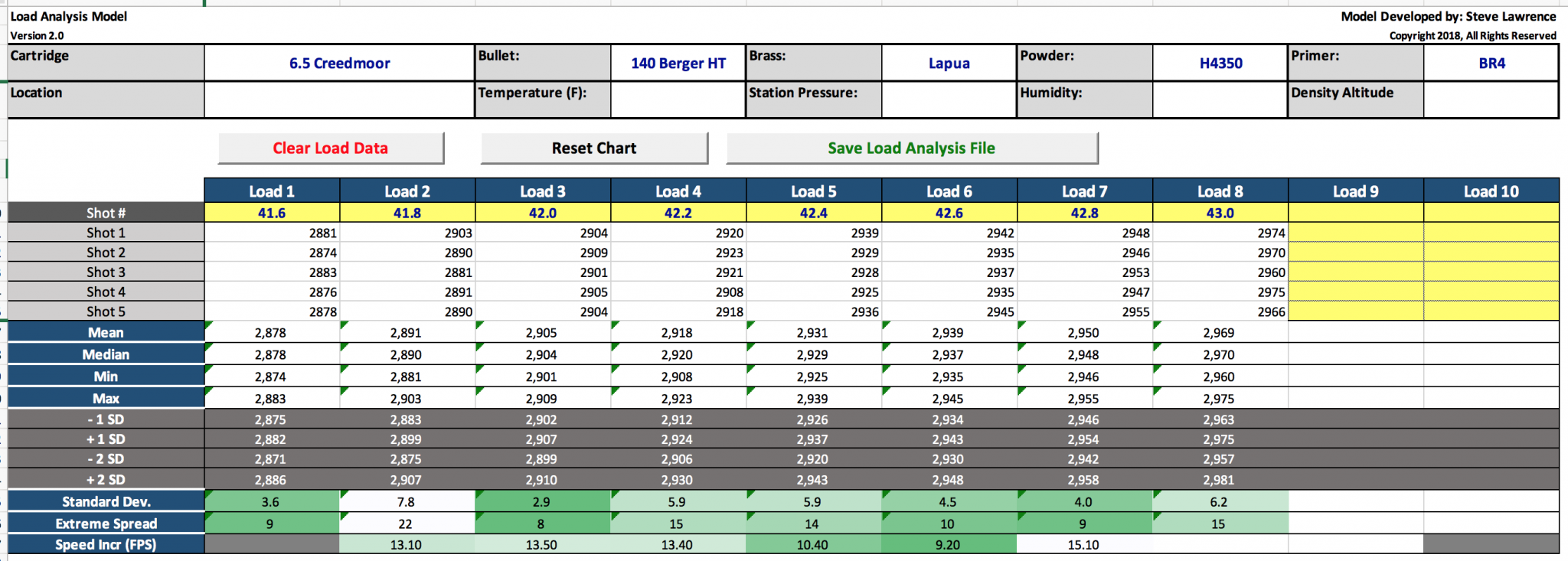Select Shot 5 velocity 2936
Screen dimensions: 1568x561
click(x=814, y=311)
